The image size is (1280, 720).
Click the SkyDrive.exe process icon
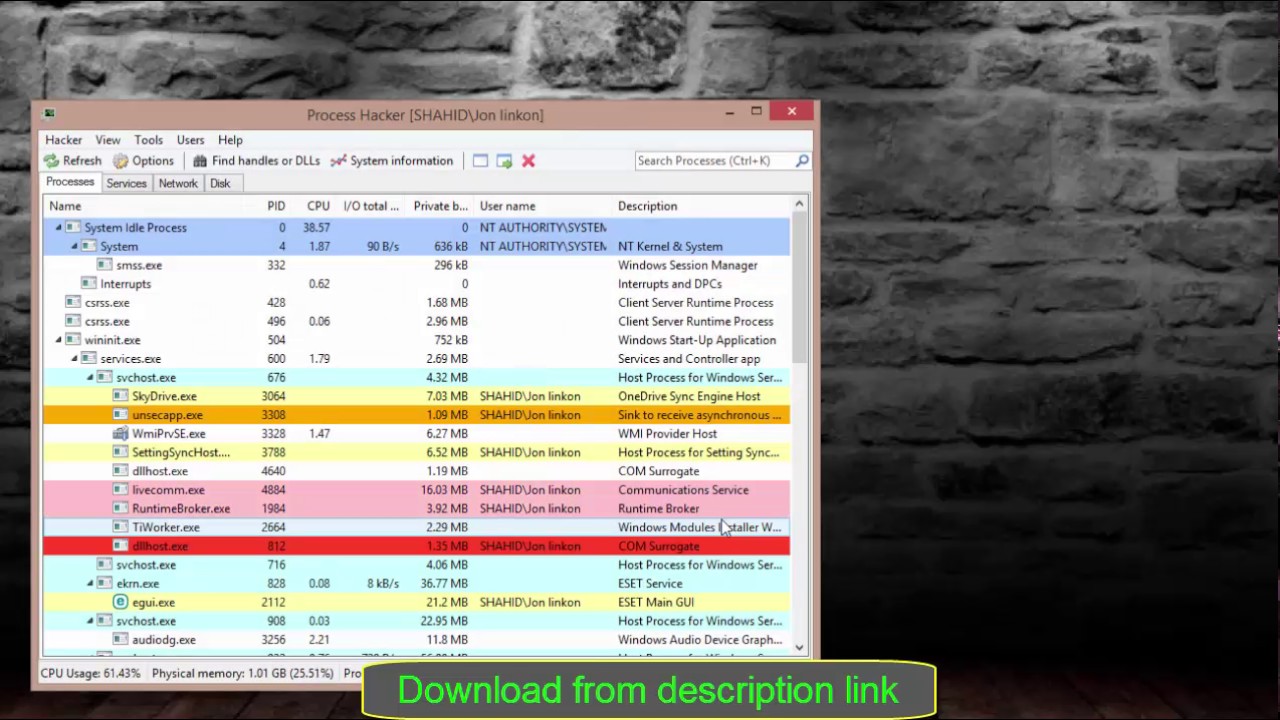(x=121, y=396)
